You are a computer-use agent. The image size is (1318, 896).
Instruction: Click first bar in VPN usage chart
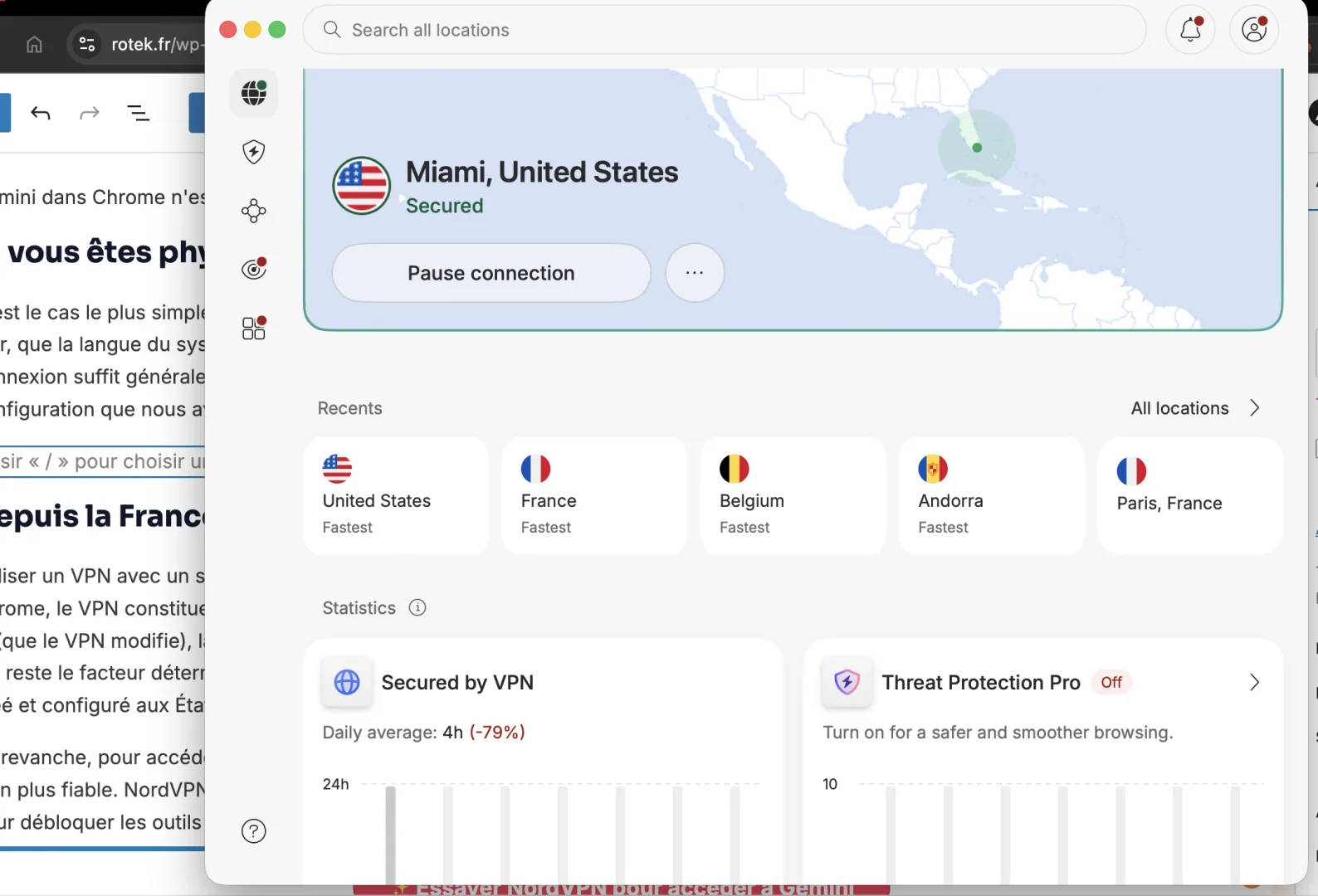coord(390,835)
